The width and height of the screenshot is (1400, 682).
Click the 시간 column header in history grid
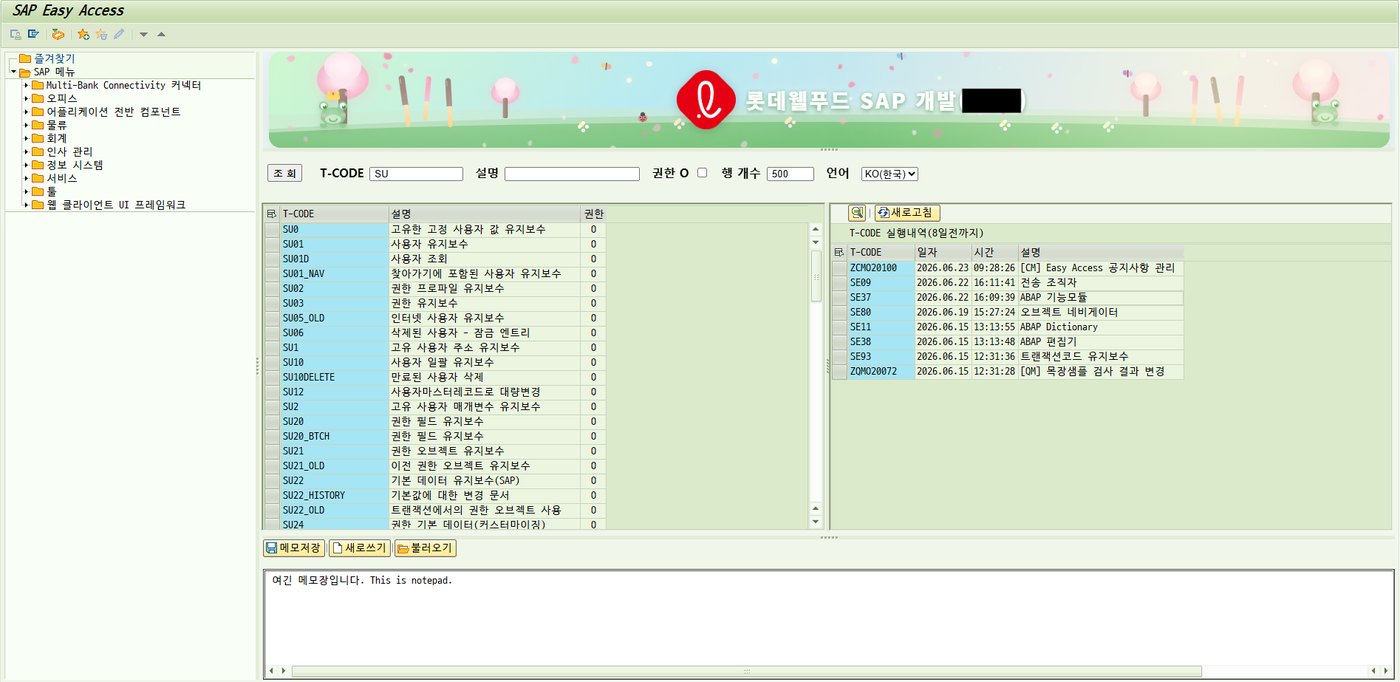994,252
